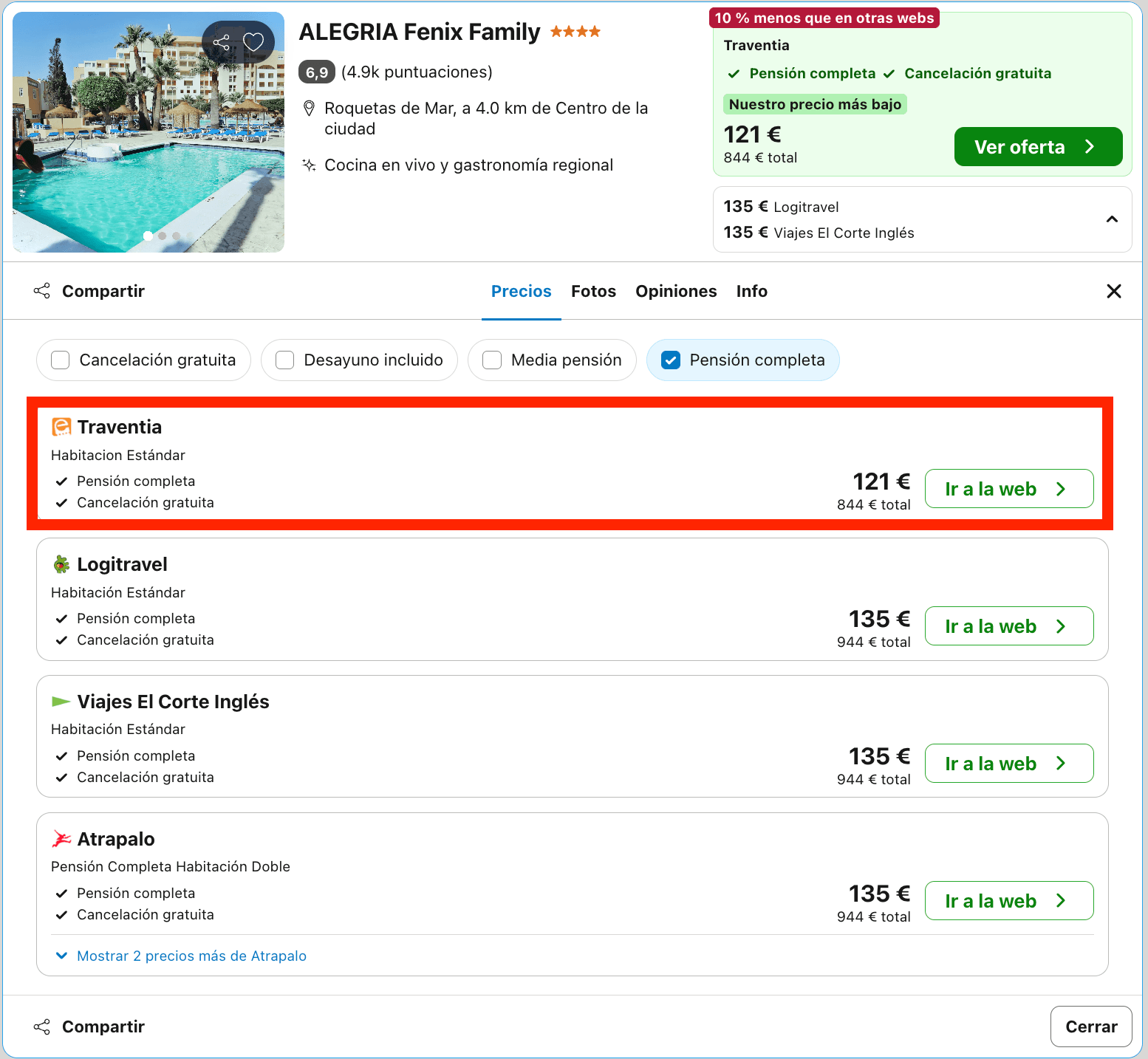Click the (4.9k puntuaciones) text
Image resolution: width=1148 pixels, height=1059 pixels.
click(x=417, y=72)
